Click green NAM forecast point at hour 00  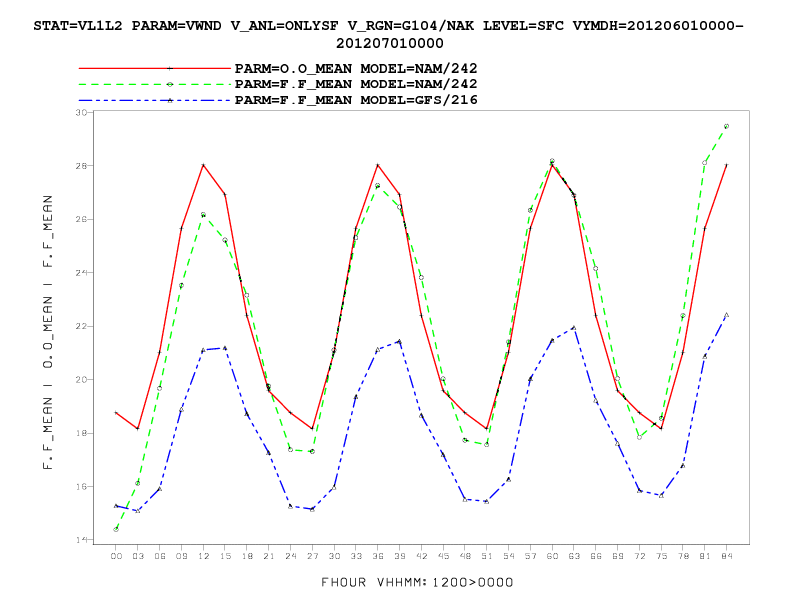click(x=116, y=529)
